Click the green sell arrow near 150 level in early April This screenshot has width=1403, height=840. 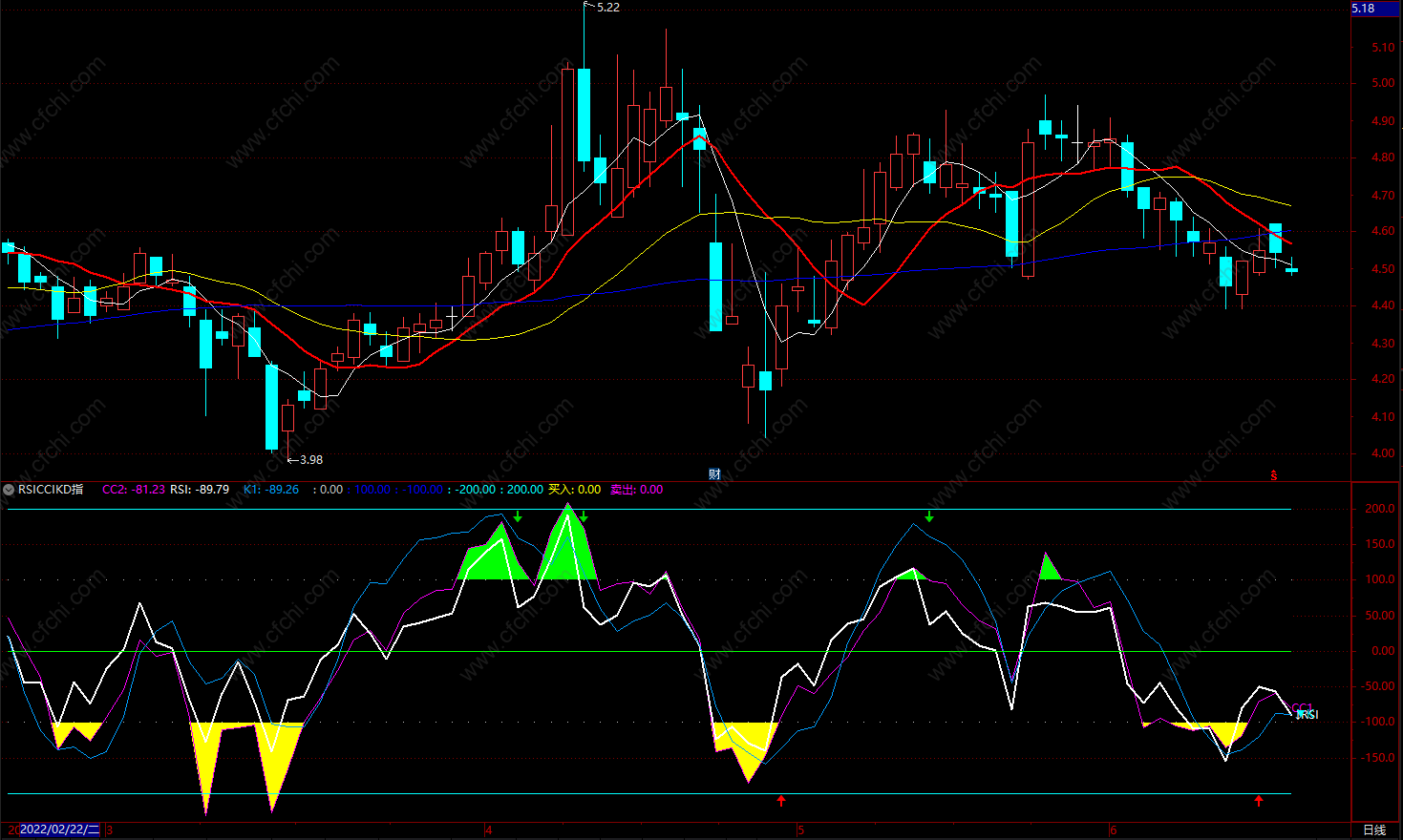[518, 516]
